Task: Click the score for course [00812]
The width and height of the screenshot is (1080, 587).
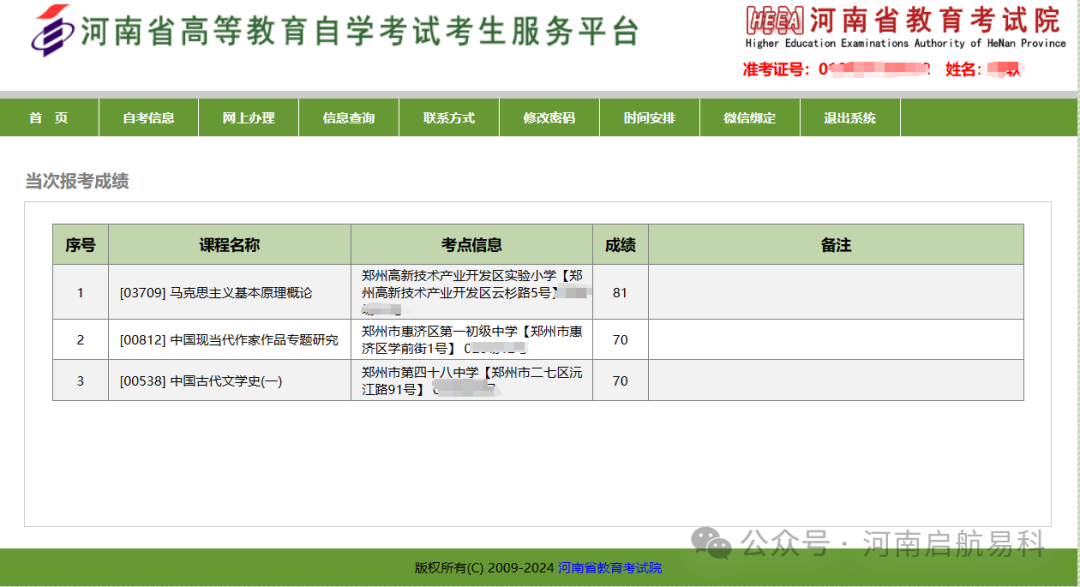Action: (620, 340)
